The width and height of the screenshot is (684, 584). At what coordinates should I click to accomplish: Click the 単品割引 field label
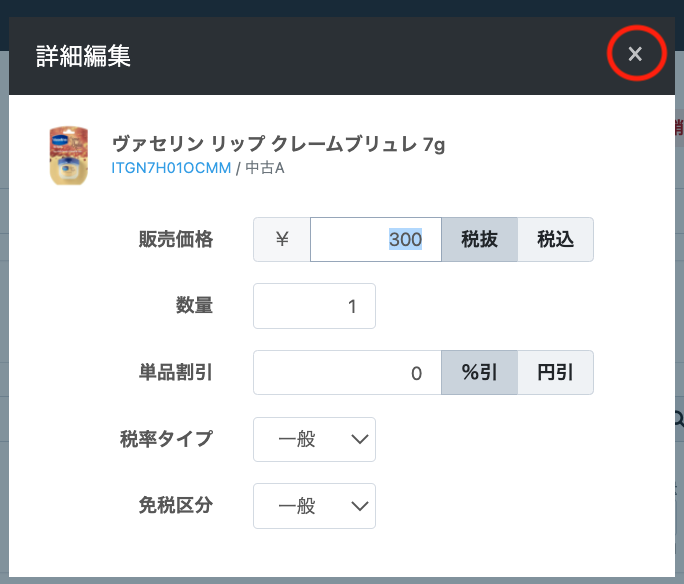point(176,373)
